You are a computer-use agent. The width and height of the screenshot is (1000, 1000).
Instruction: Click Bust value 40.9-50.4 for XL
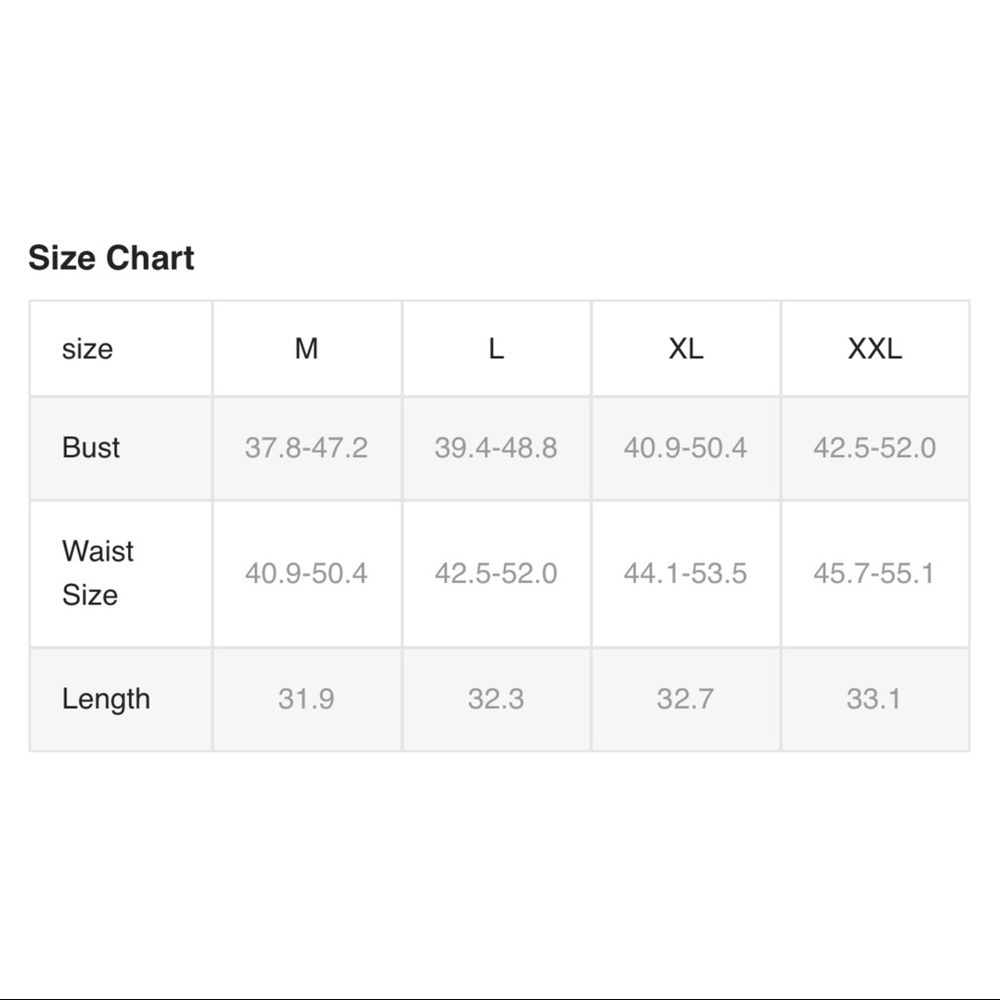pyautogui.click(x=685, y=447)
